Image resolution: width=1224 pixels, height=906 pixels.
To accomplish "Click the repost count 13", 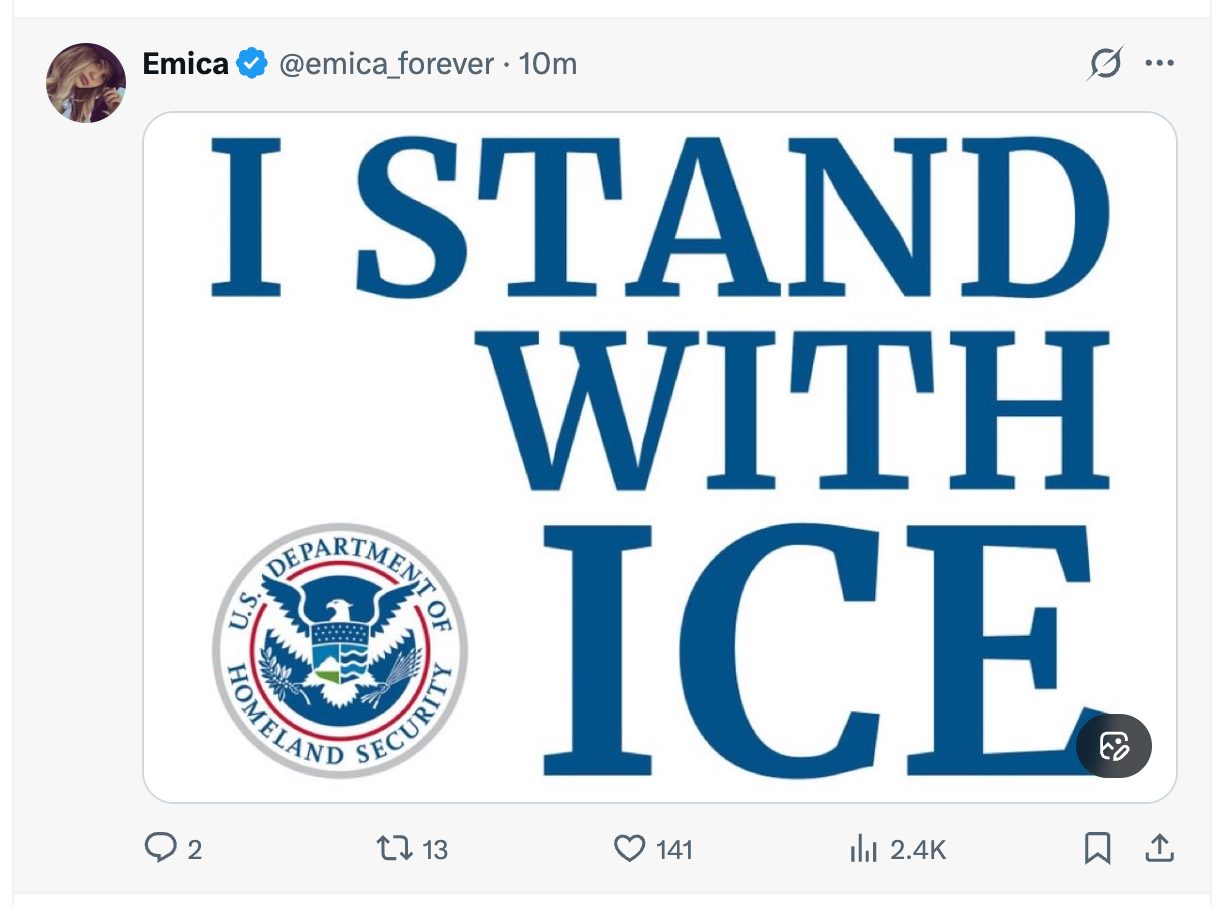I will [435, 850].
